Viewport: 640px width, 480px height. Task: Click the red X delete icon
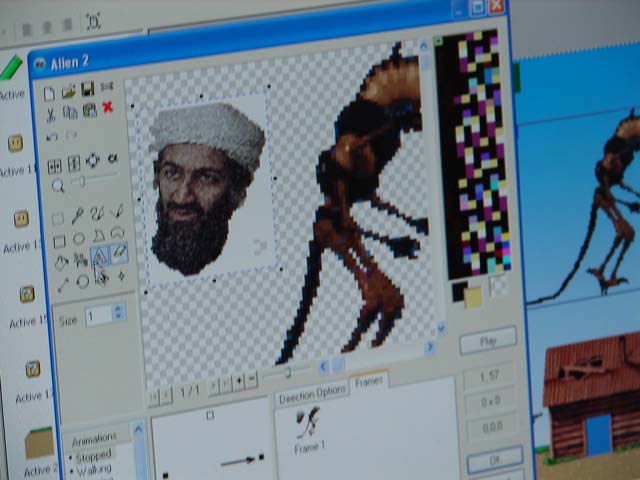108,108
